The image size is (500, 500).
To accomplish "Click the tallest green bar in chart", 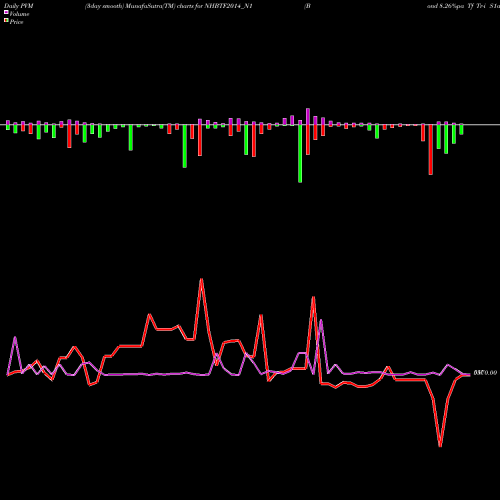I will [x=300, y=153].
